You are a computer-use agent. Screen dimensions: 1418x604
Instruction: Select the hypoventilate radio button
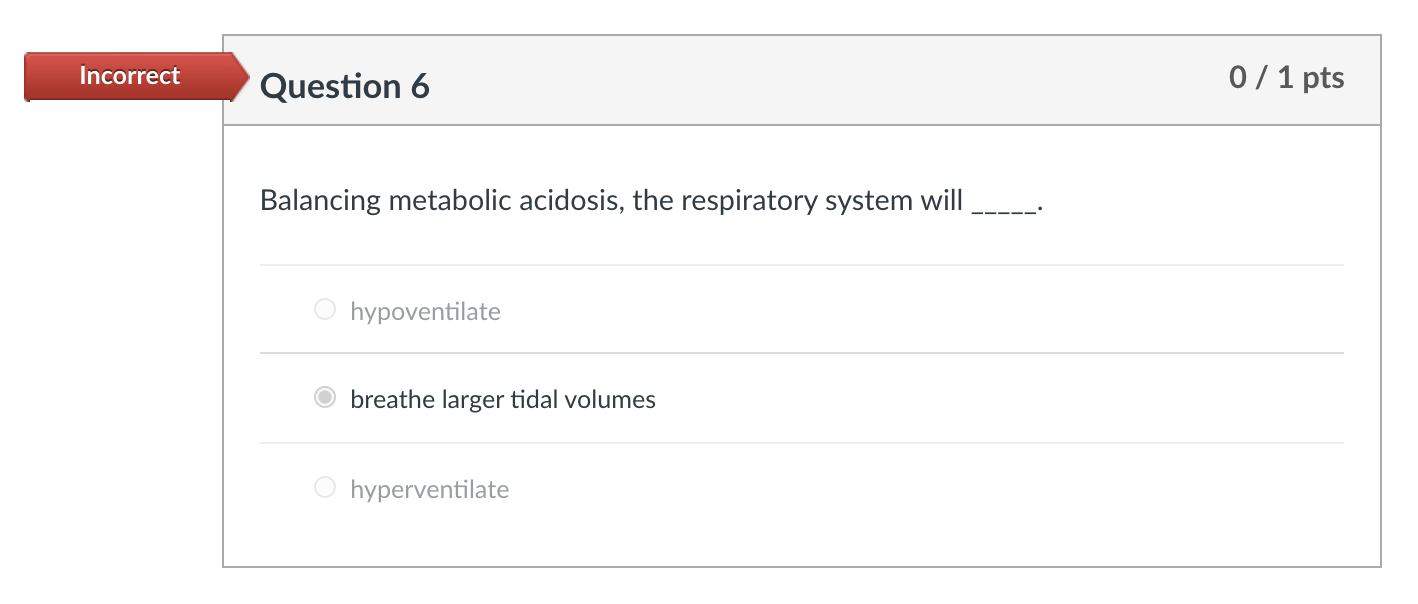click(x=324, y=311)
